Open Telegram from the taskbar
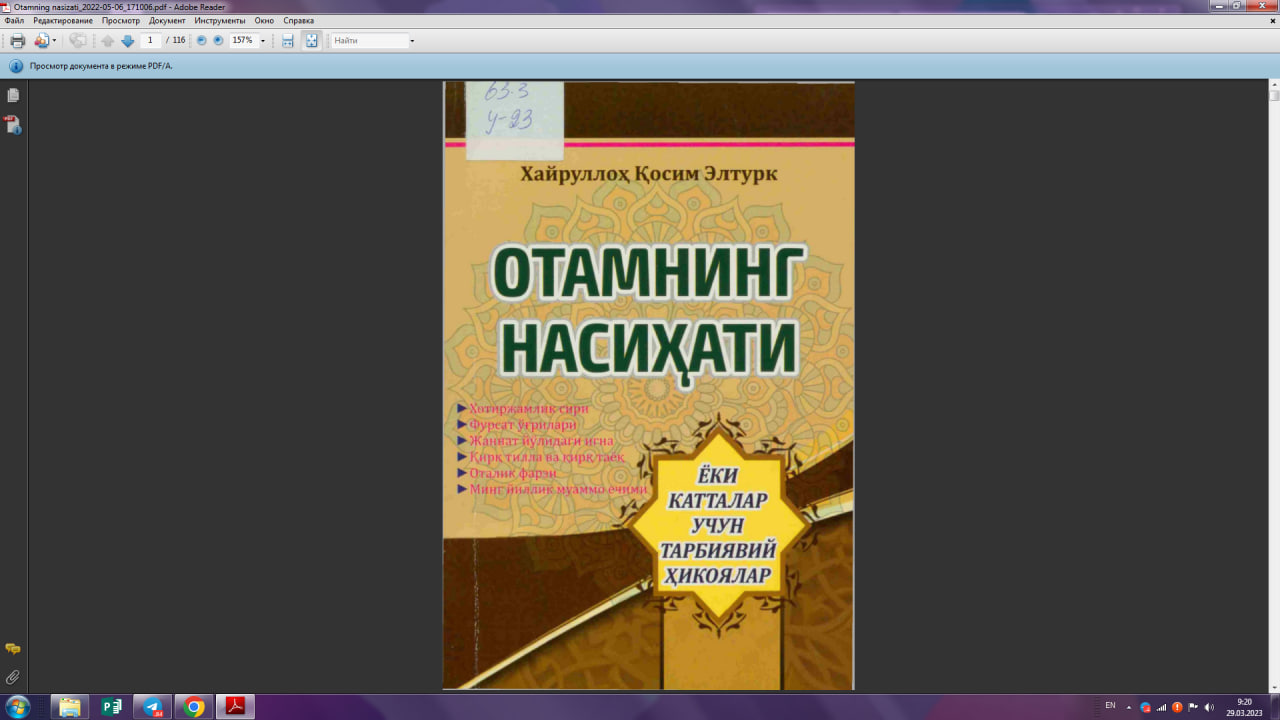The width and height of the screenshot is (1280, 720). pyautogui.click(x=153, y=708)
